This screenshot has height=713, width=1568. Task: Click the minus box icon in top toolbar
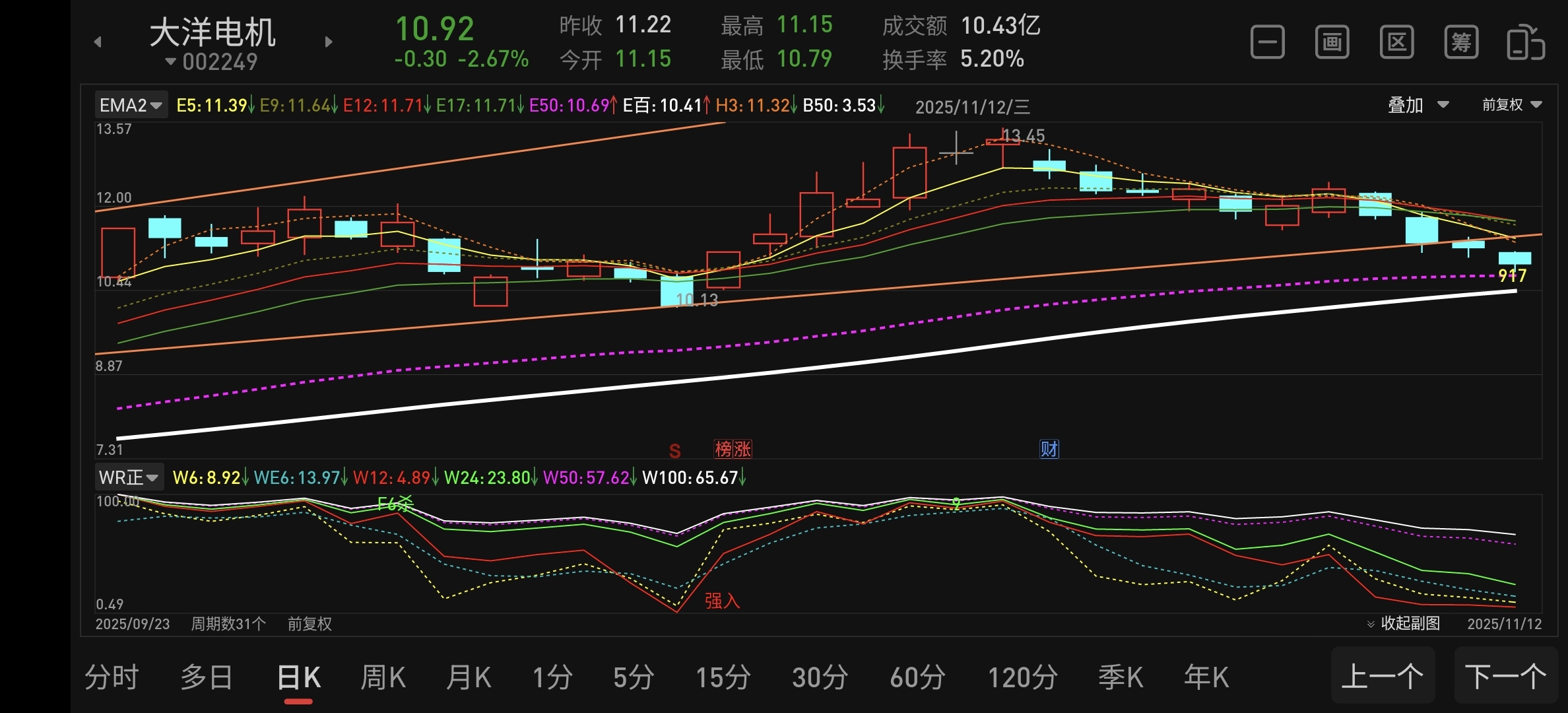pyautogui.click(x=1267, y=43)
